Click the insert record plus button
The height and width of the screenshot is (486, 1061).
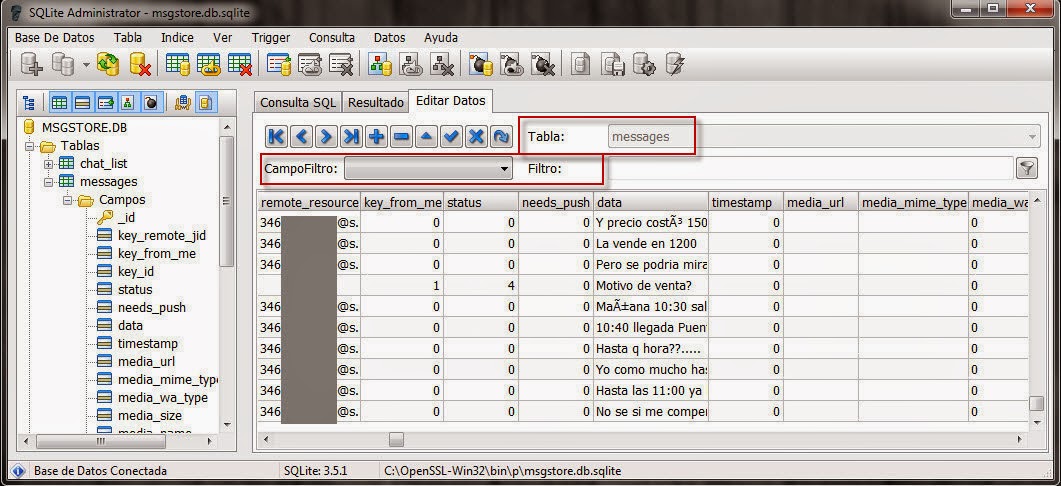376,137
